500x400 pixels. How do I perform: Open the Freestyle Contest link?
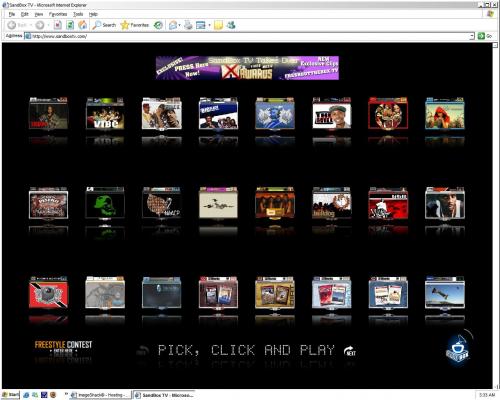coord(63,347)
